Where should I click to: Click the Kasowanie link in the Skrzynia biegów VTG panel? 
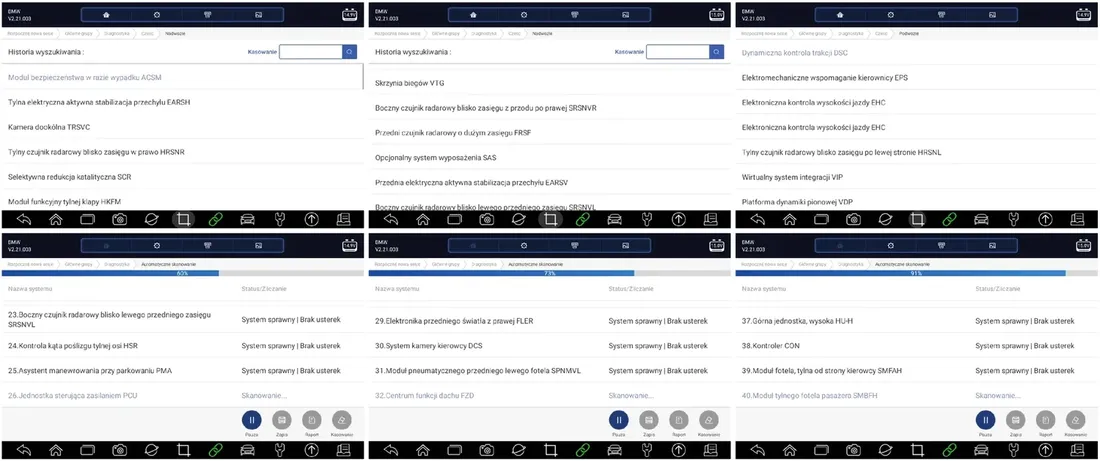coord(629,52)
